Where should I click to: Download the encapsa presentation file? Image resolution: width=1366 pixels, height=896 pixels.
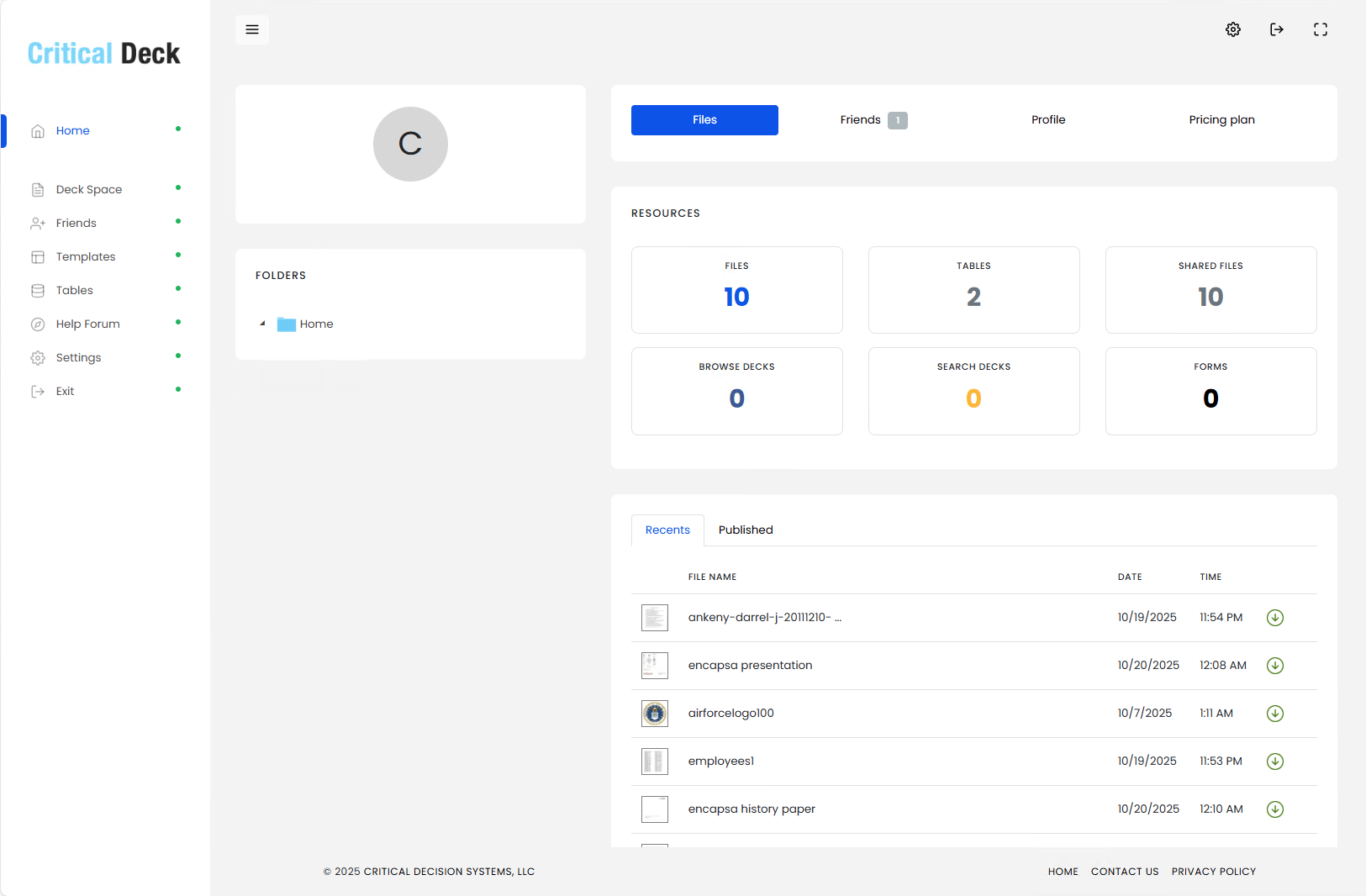tap(1275, 666)
